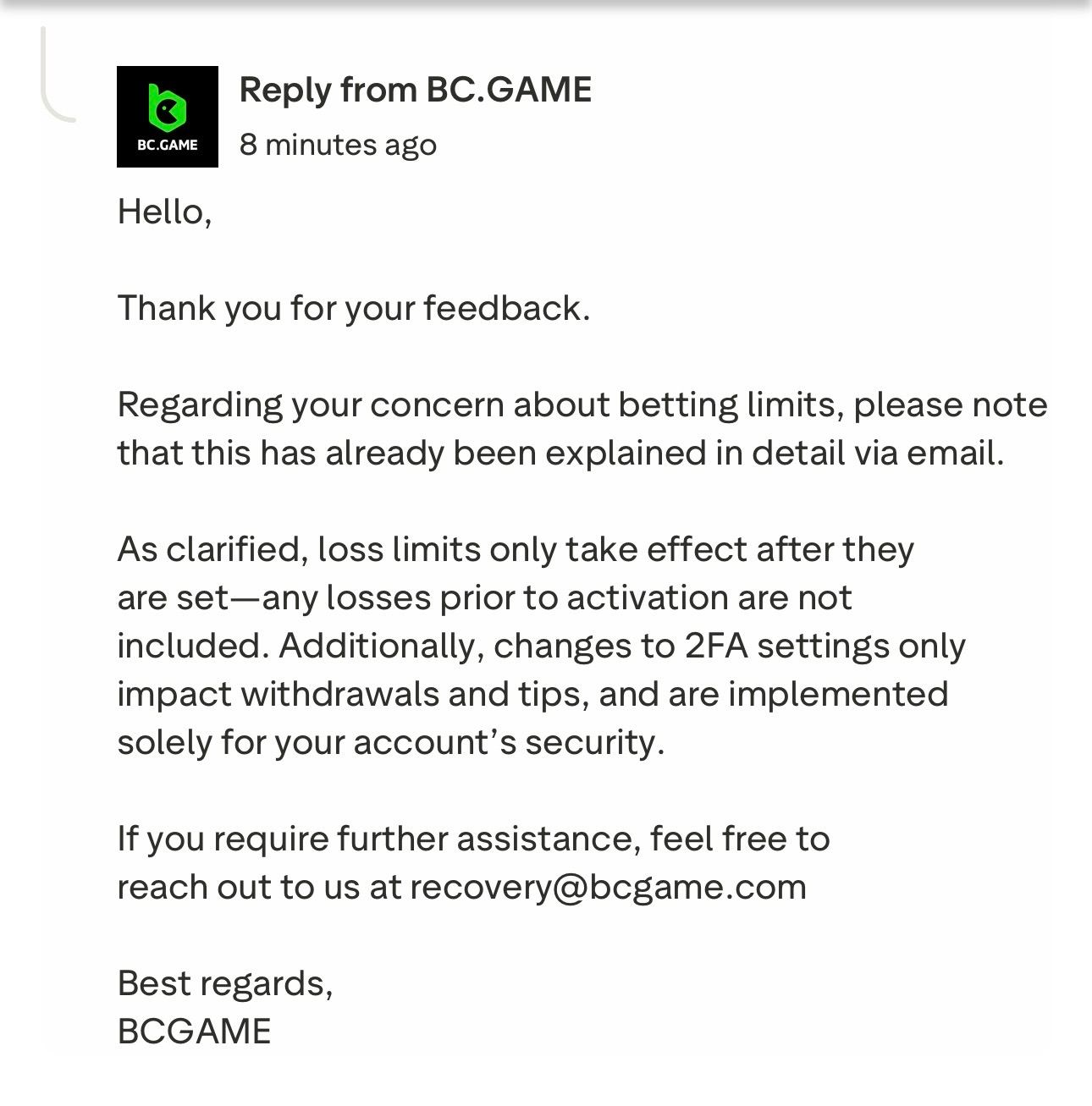1092x1106 pixels.
Task: Open the 'Reply from BC.GAME' heading
Action: 415,90
